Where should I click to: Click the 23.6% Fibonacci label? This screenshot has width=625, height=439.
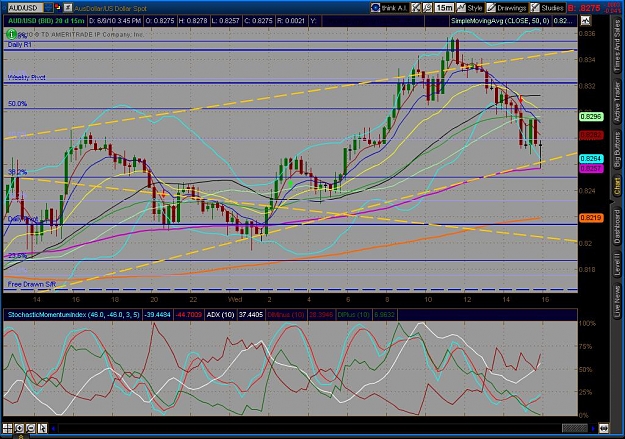pos(18,256)
